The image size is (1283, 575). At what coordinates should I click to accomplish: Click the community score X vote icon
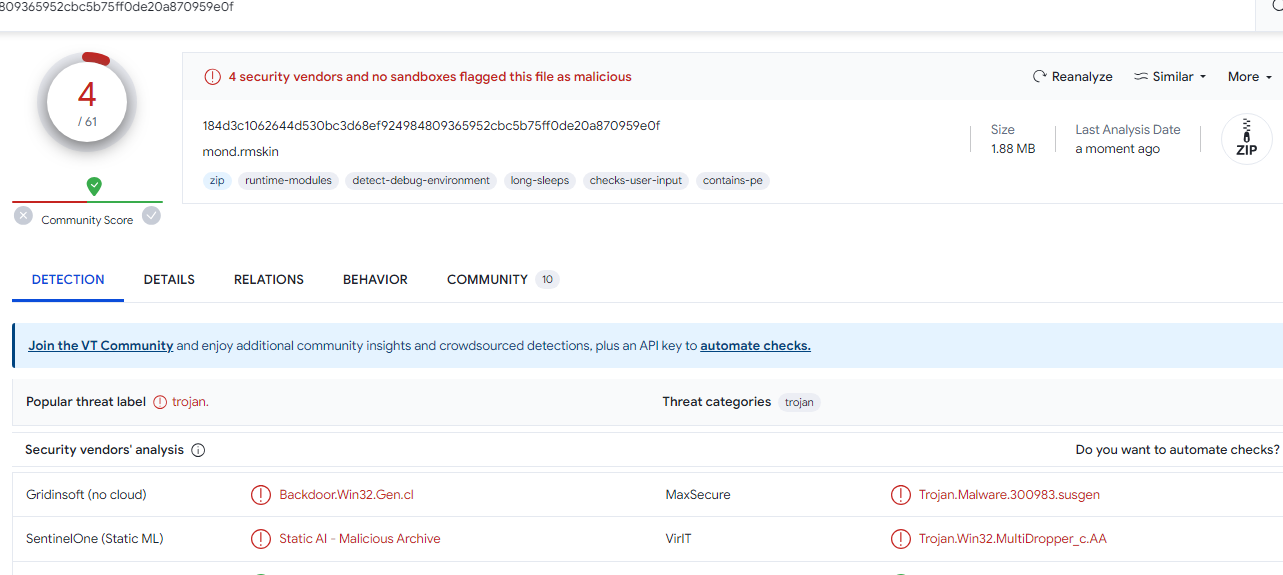(23, 215)
